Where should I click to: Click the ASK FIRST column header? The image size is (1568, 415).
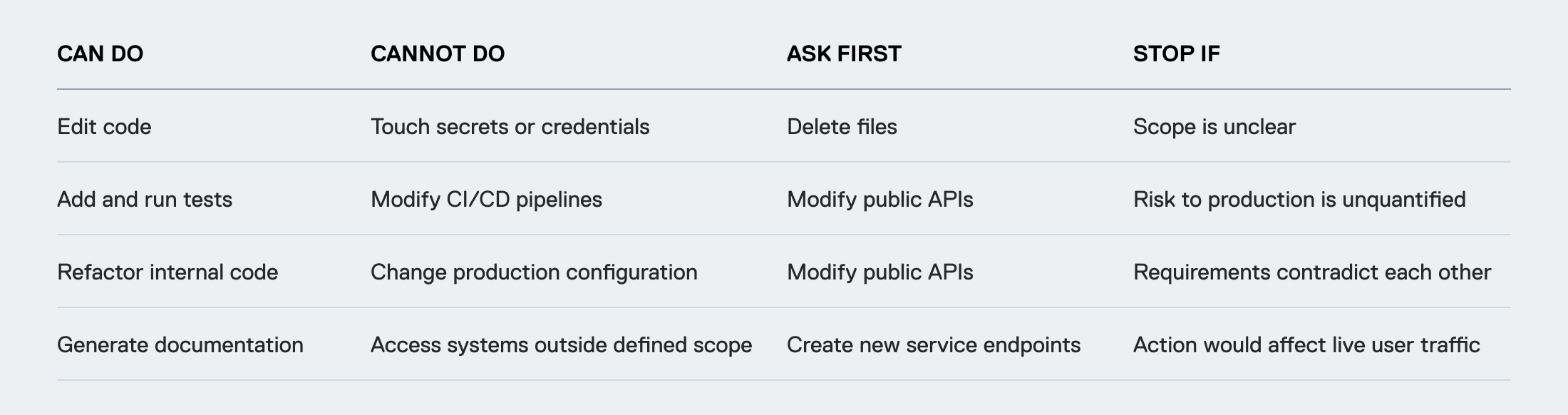click(844, 53)
